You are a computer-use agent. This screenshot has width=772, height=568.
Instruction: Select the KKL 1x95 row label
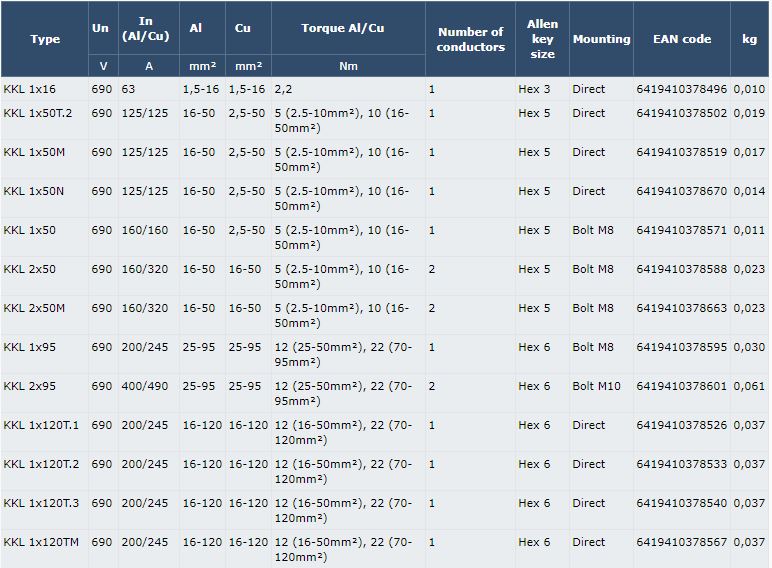[30, 347]
